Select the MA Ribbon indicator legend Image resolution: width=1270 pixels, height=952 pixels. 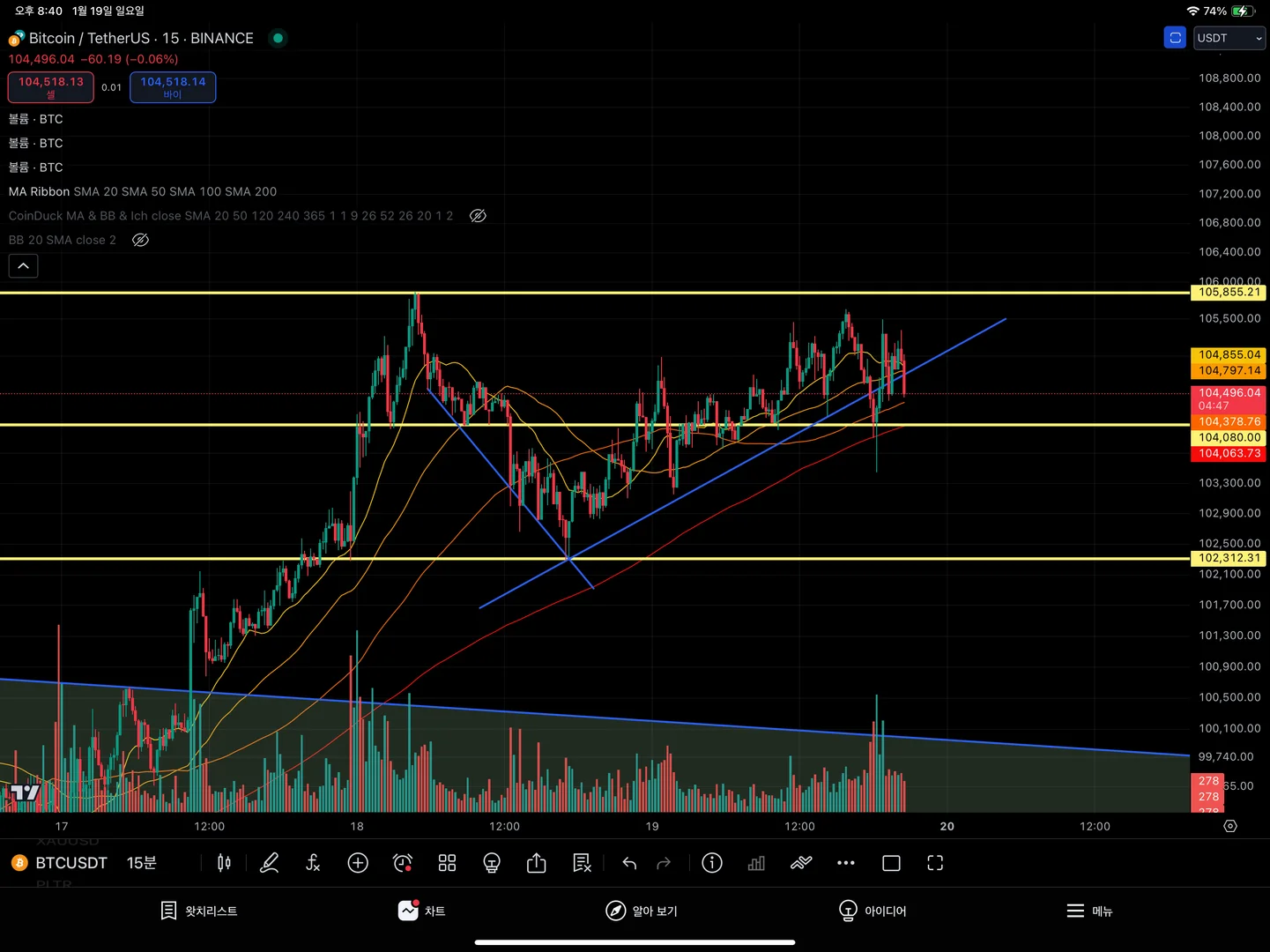coord(143,191)
